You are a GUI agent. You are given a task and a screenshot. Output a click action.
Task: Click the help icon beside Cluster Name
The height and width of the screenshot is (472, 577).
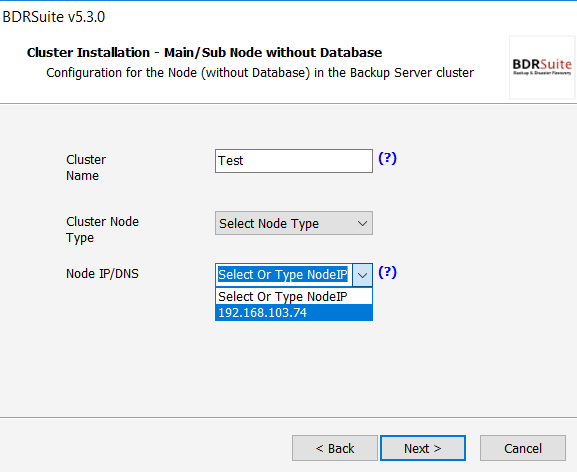[387, 159]
